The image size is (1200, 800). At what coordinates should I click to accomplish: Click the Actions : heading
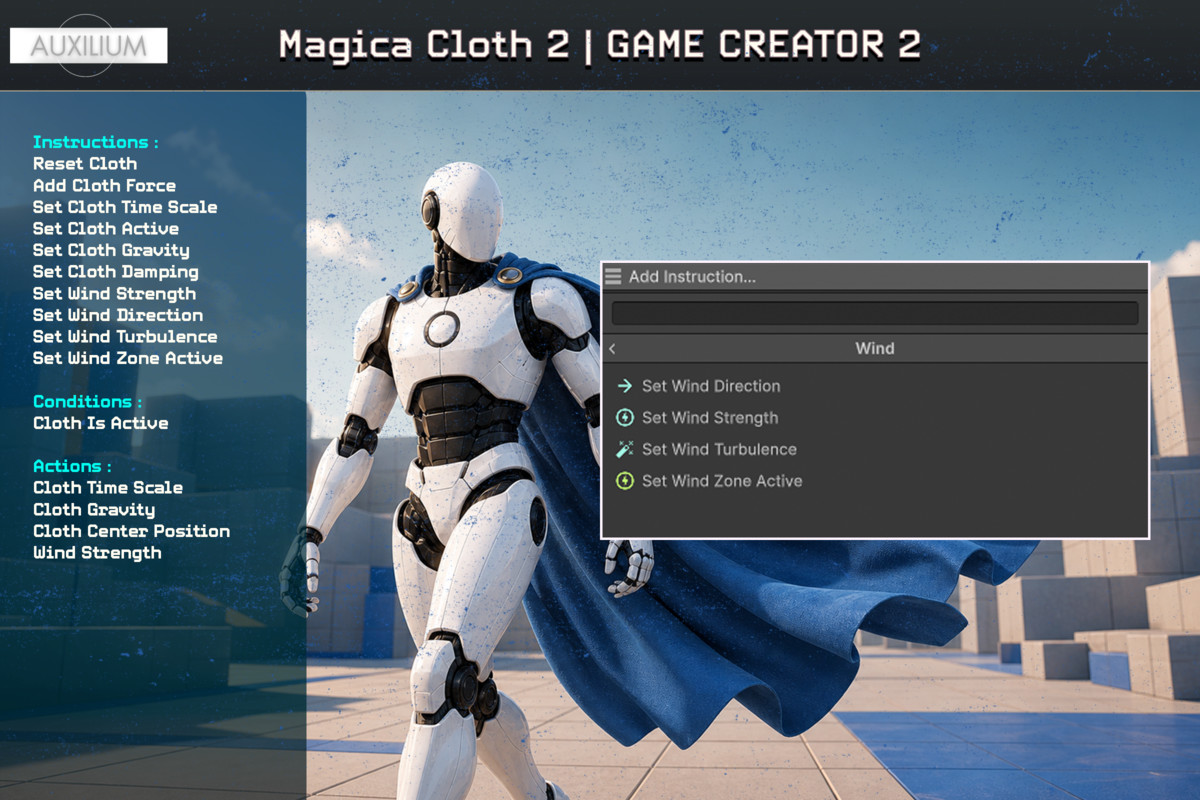point(72,466)
